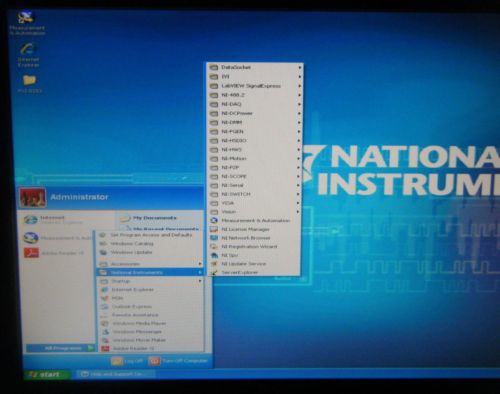Expand the LabVIEW SignalExpress folder
Screen dimensions: 500x394
click(255, 86)
